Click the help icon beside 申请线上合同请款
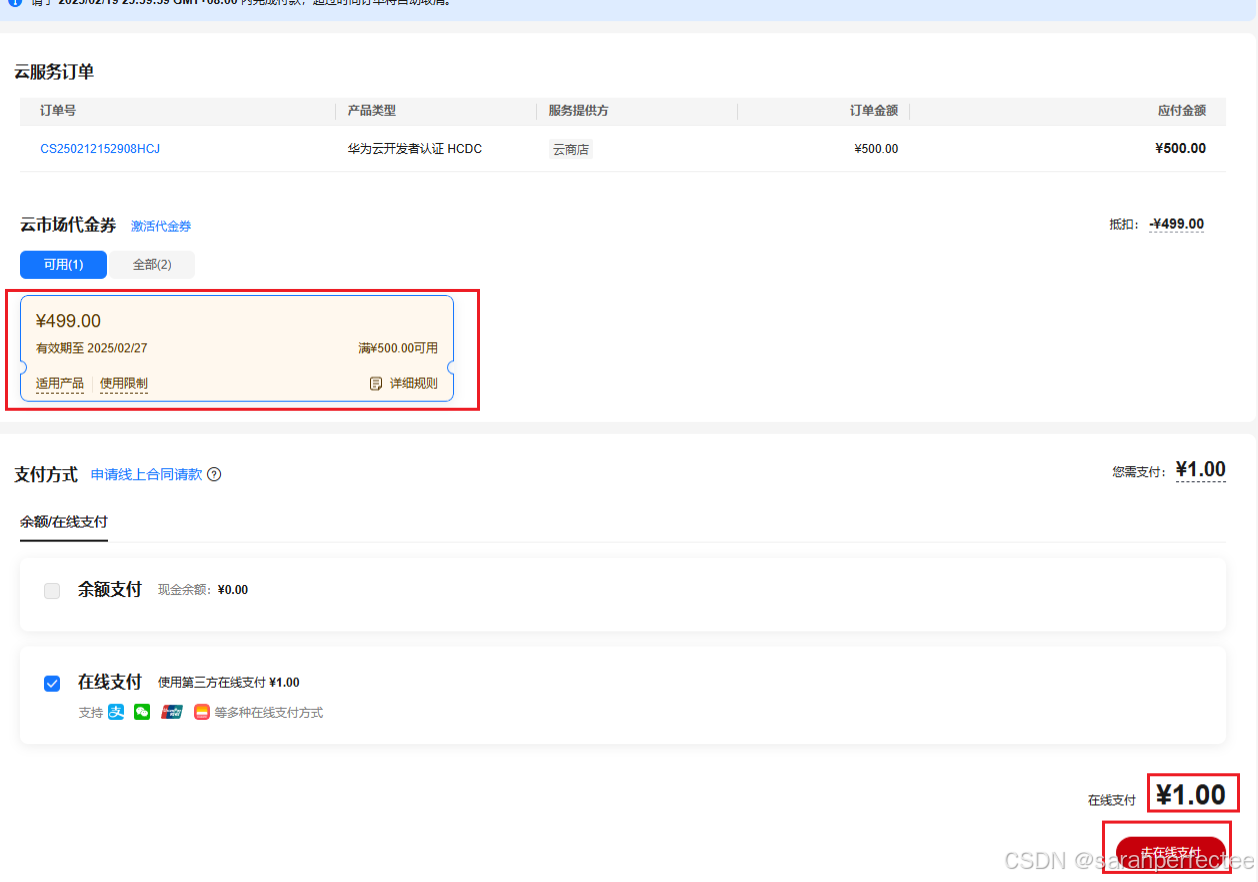This screenshot has height=882, width=1258. click(214, 474)
